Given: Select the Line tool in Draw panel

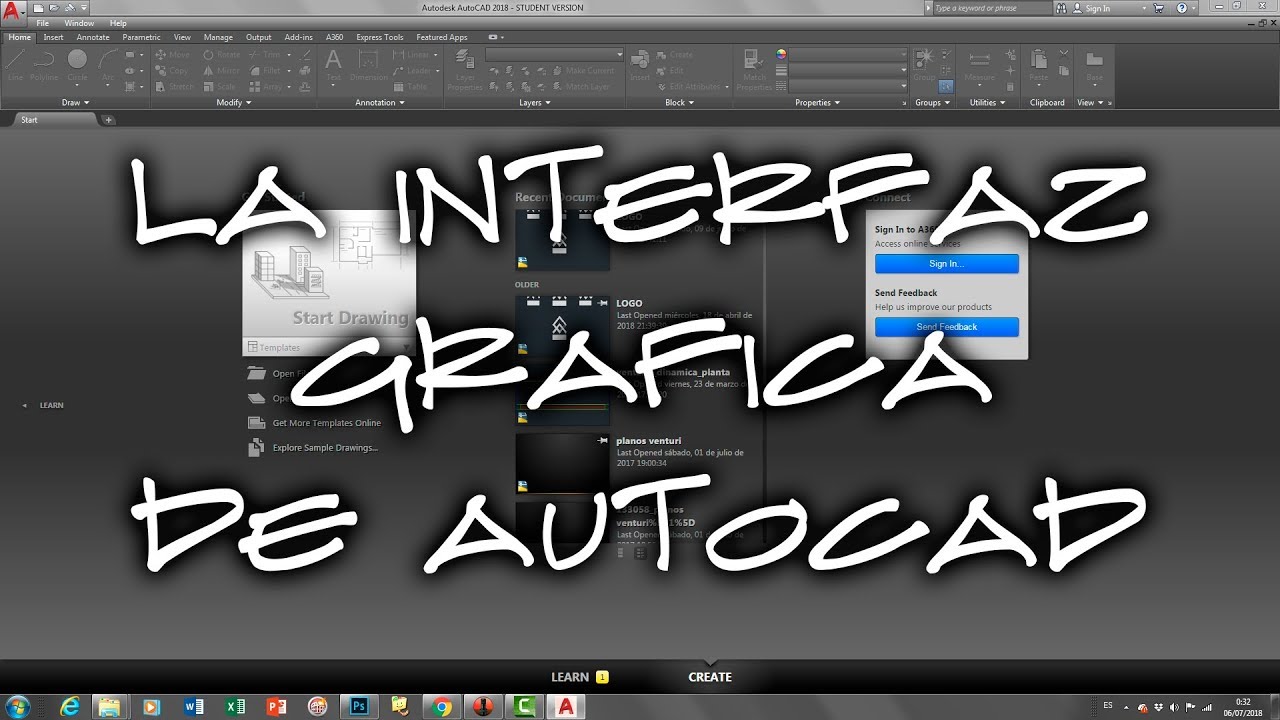Looking at the screenshot, I should click(x=15, y=65).
